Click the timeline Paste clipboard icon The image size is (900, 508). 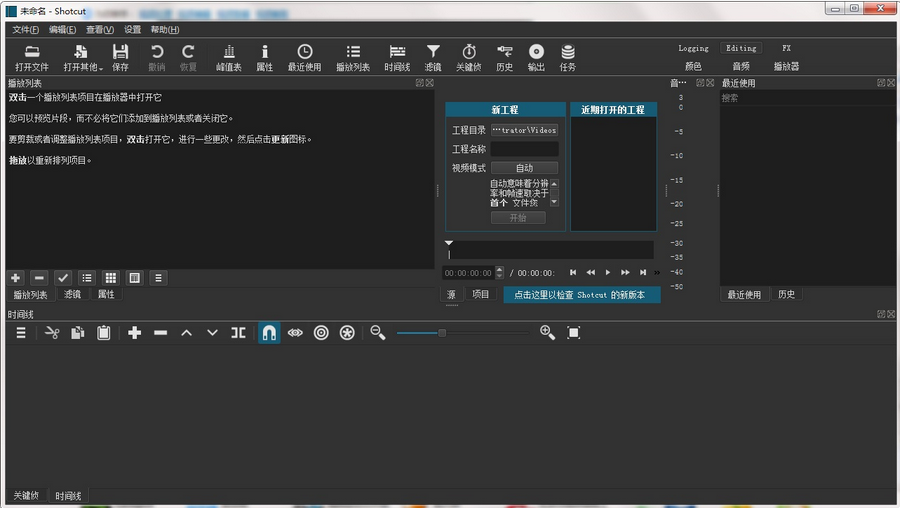click(x=103, y=333)
